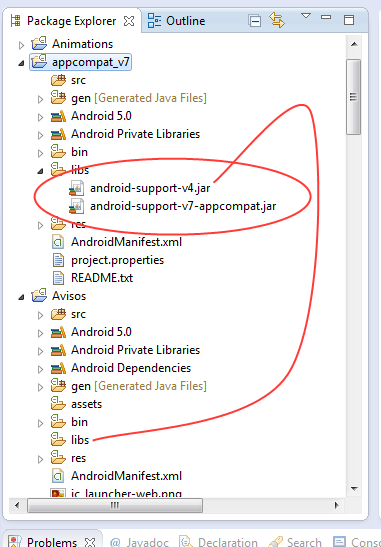Select bin folder icon in Avisos
The height and width of the screenshot is (547, 381).
[x=58, y=421]
